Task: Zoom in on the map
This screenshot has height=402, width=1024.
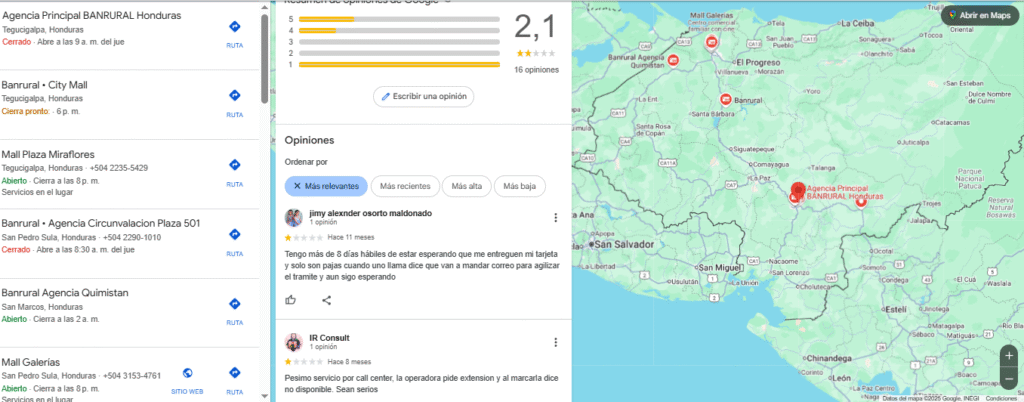Action: pos(1009,356)
